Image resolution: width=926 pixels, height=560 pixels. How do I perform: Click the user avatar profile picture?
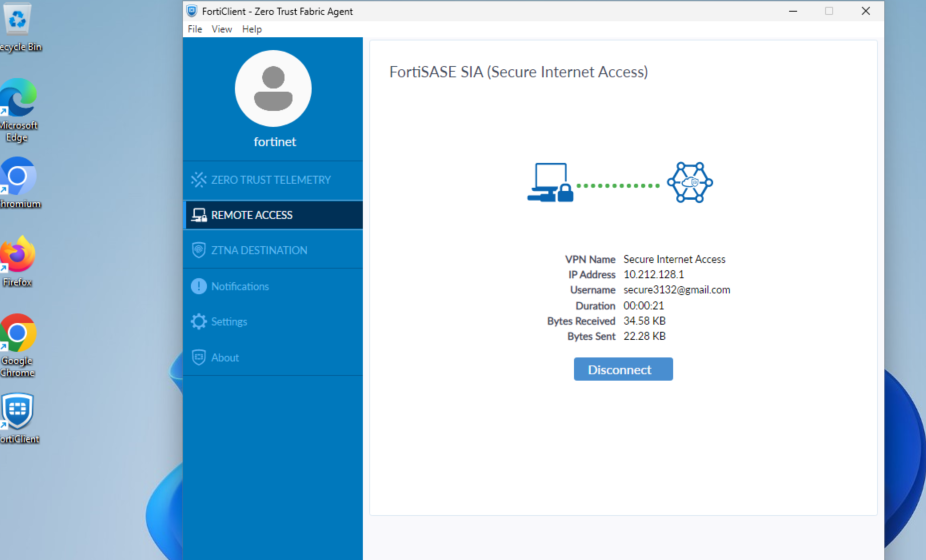point(273,89)
